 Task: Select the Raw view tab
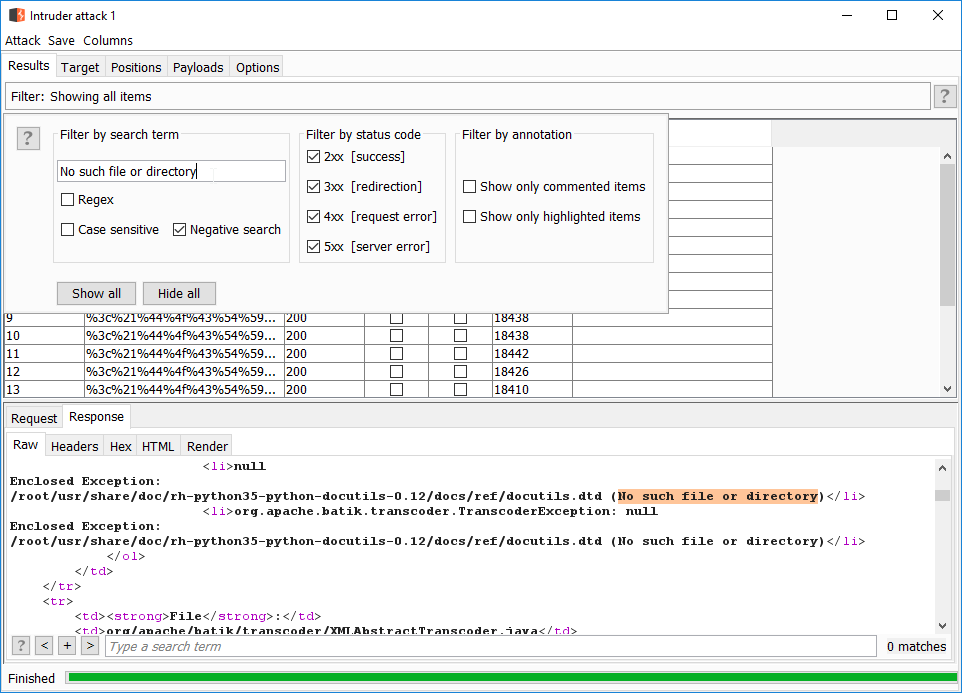[x=26, y=445]
